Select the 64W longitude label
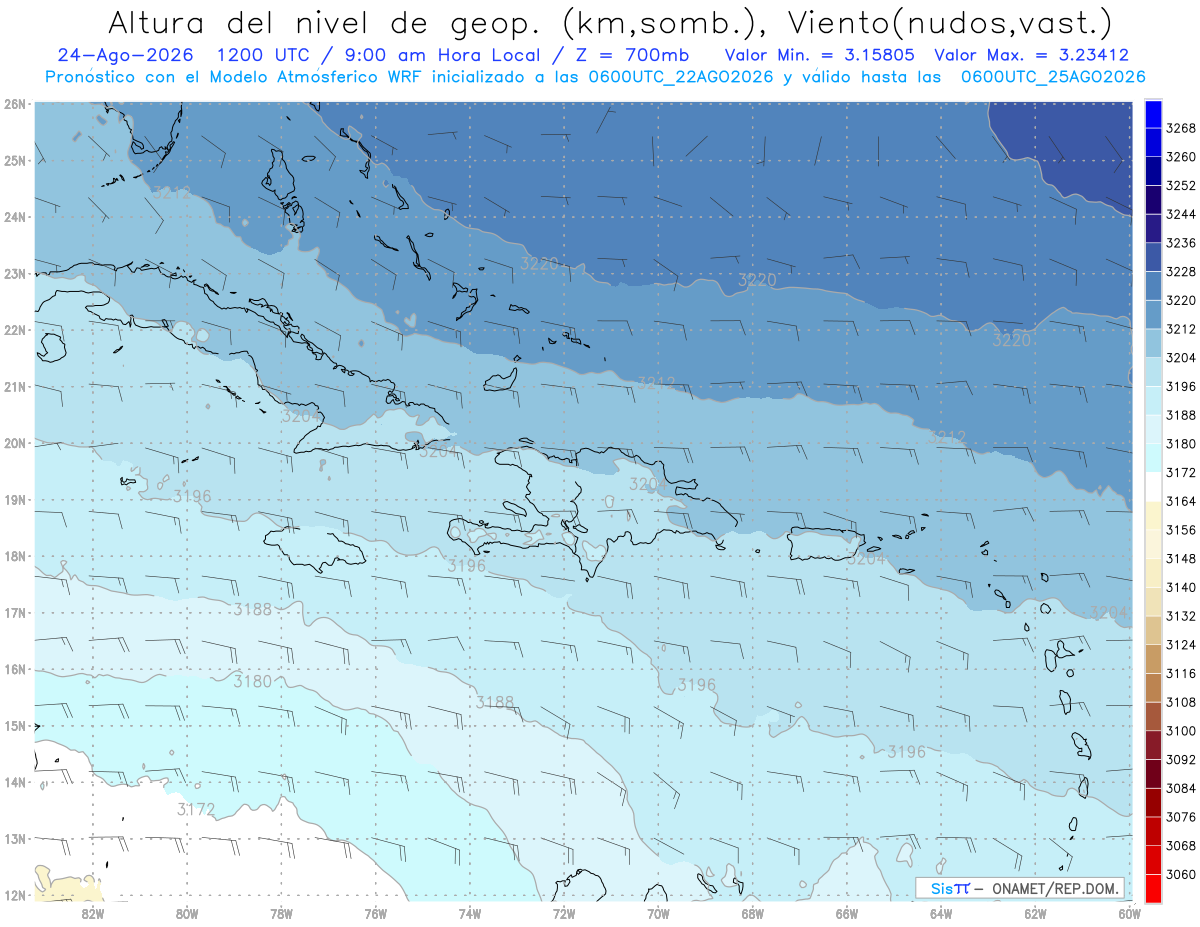This screenshot has width=1200, height=927. point(941,913)
